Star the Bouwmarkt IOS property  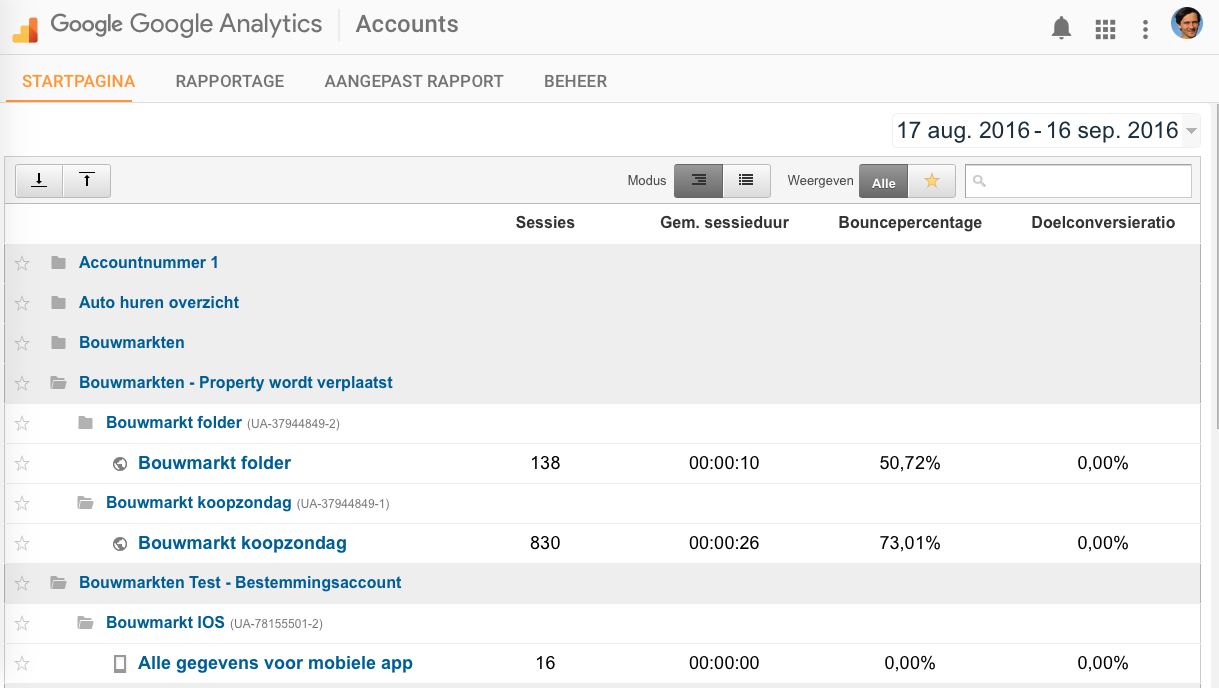[22, 623]
